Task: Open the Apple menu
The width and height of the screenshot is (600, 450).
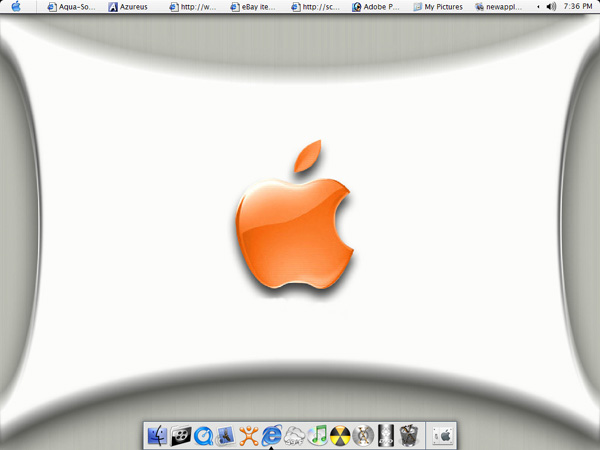Action: (x=16, y=6)
